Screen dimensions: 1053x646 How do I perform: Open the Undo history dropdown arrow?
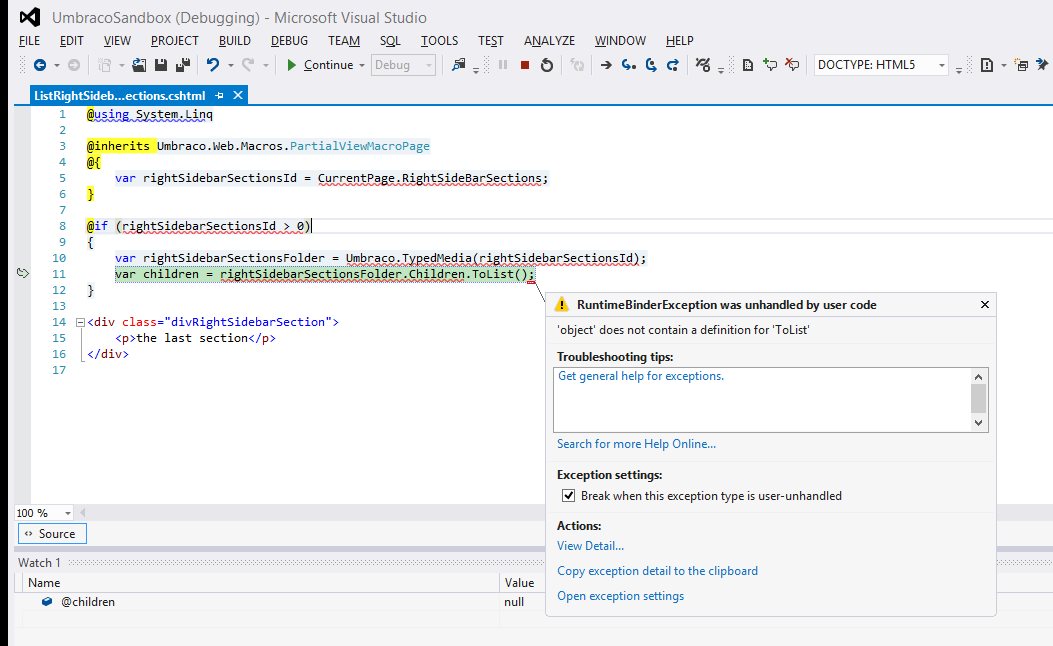[x=230, y=65]
